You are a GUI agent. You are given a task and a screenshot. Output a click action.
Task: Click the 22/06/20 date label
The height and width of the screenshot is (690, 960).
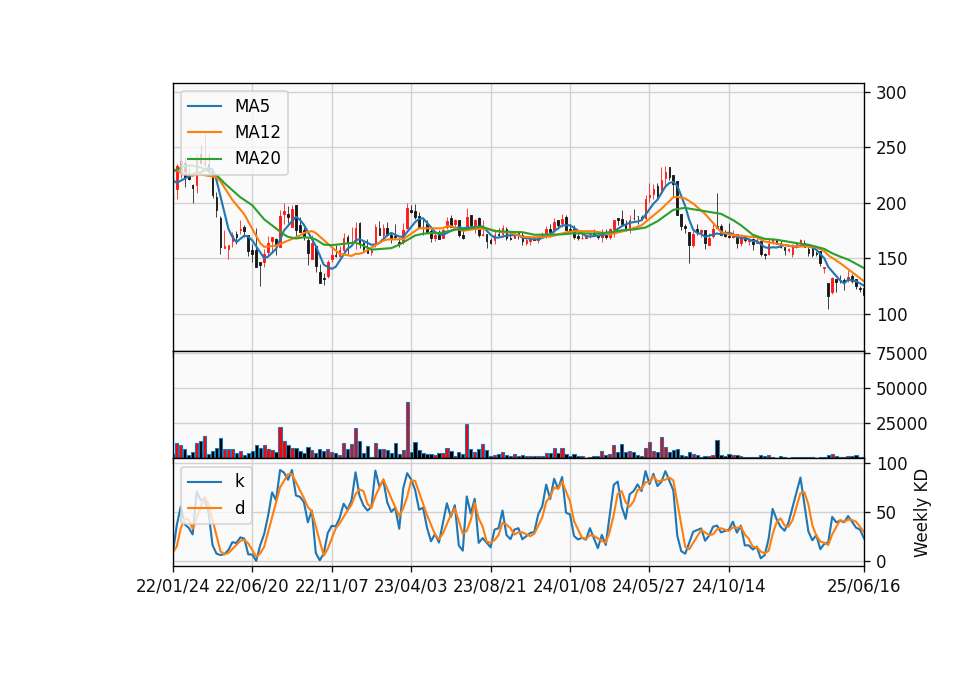[x=252, y=586]
